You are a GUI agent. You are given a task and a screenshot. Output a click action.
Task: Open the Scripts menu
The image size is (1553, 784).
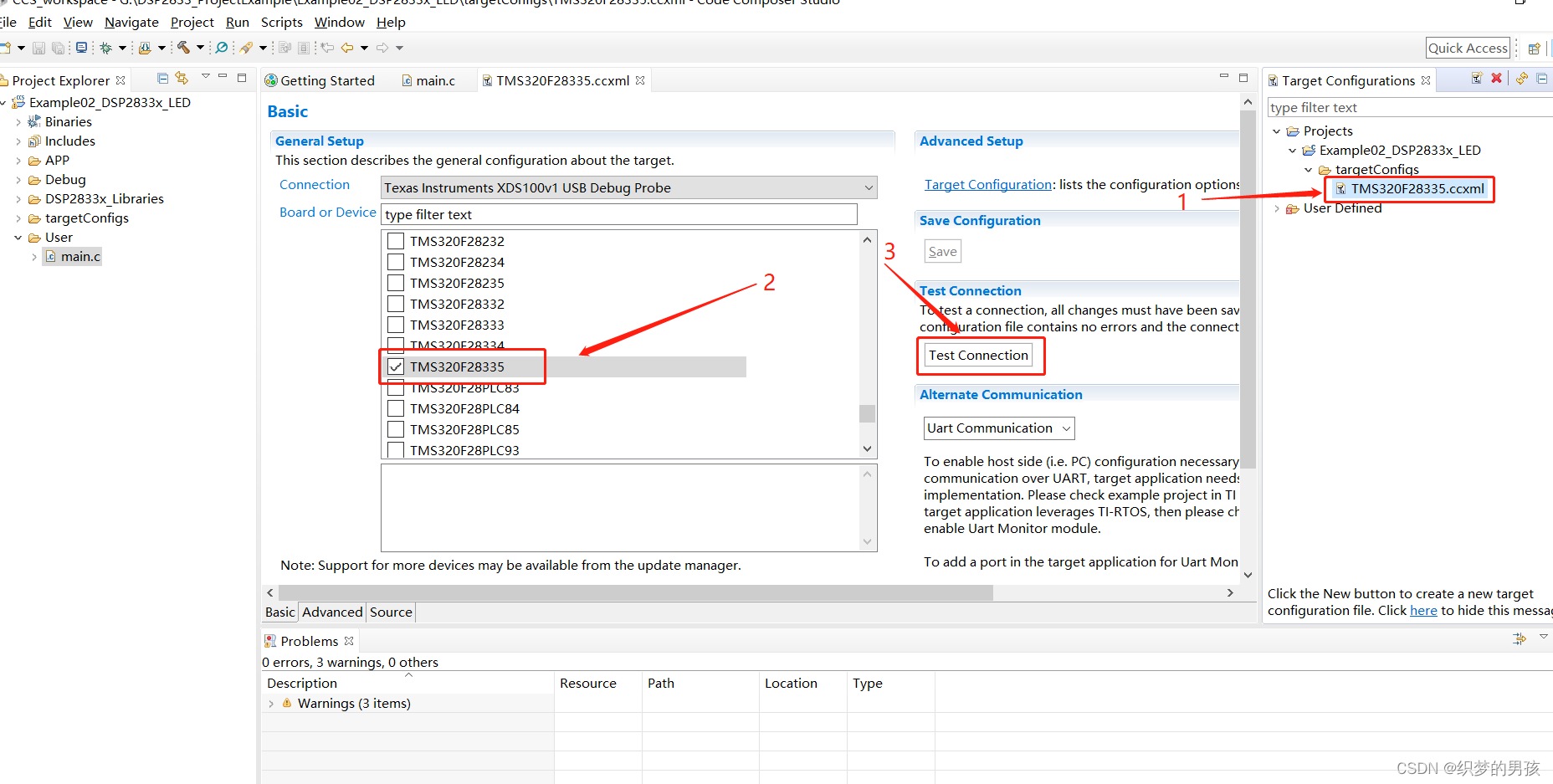pos(281,23)
